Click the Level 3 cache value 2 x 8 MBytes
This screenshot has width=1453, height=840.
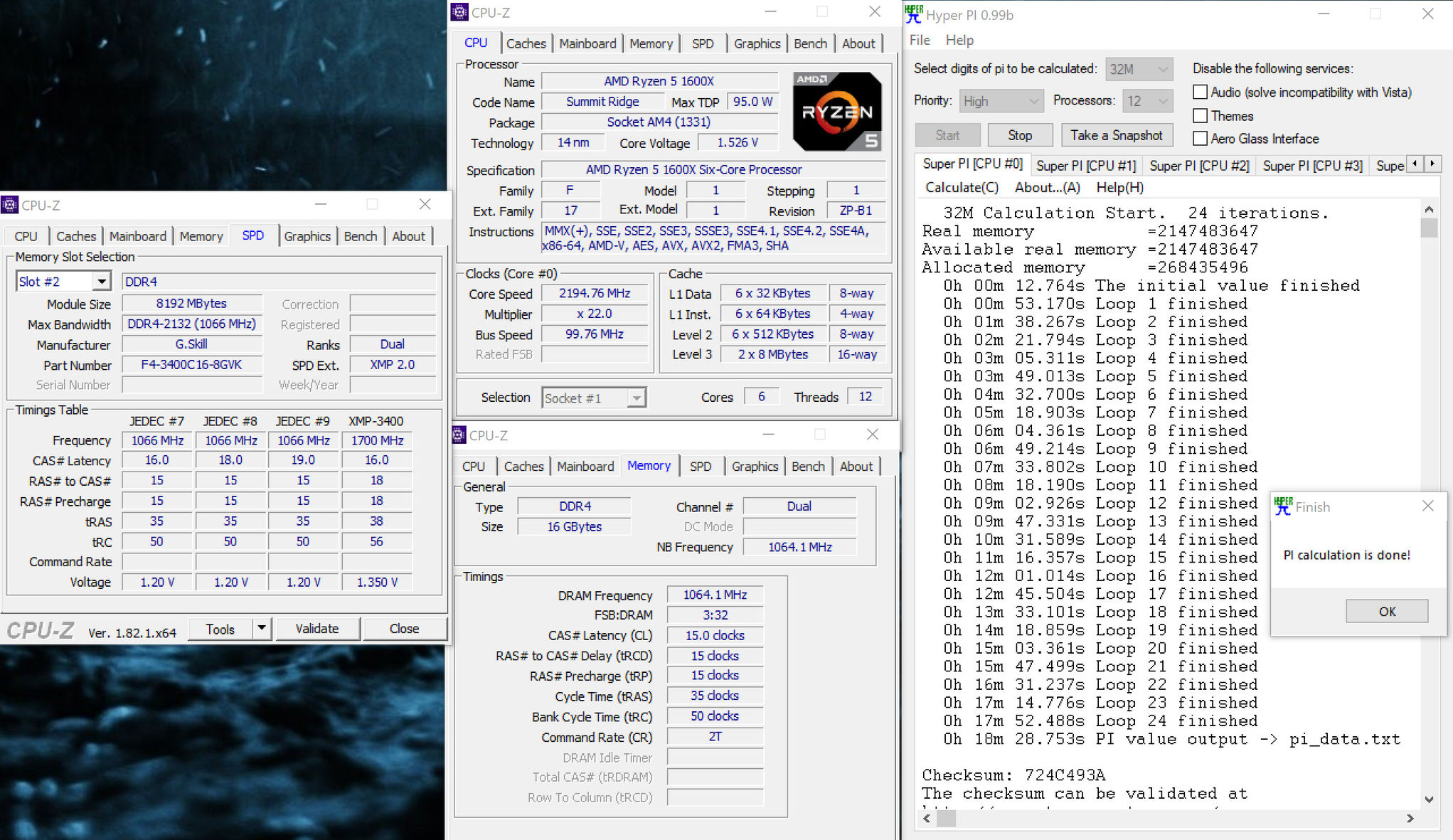point(773,354)
